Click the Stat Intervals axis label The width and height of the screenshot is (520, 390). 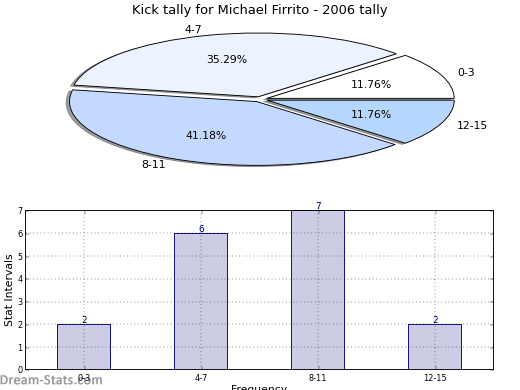point(8,290)
